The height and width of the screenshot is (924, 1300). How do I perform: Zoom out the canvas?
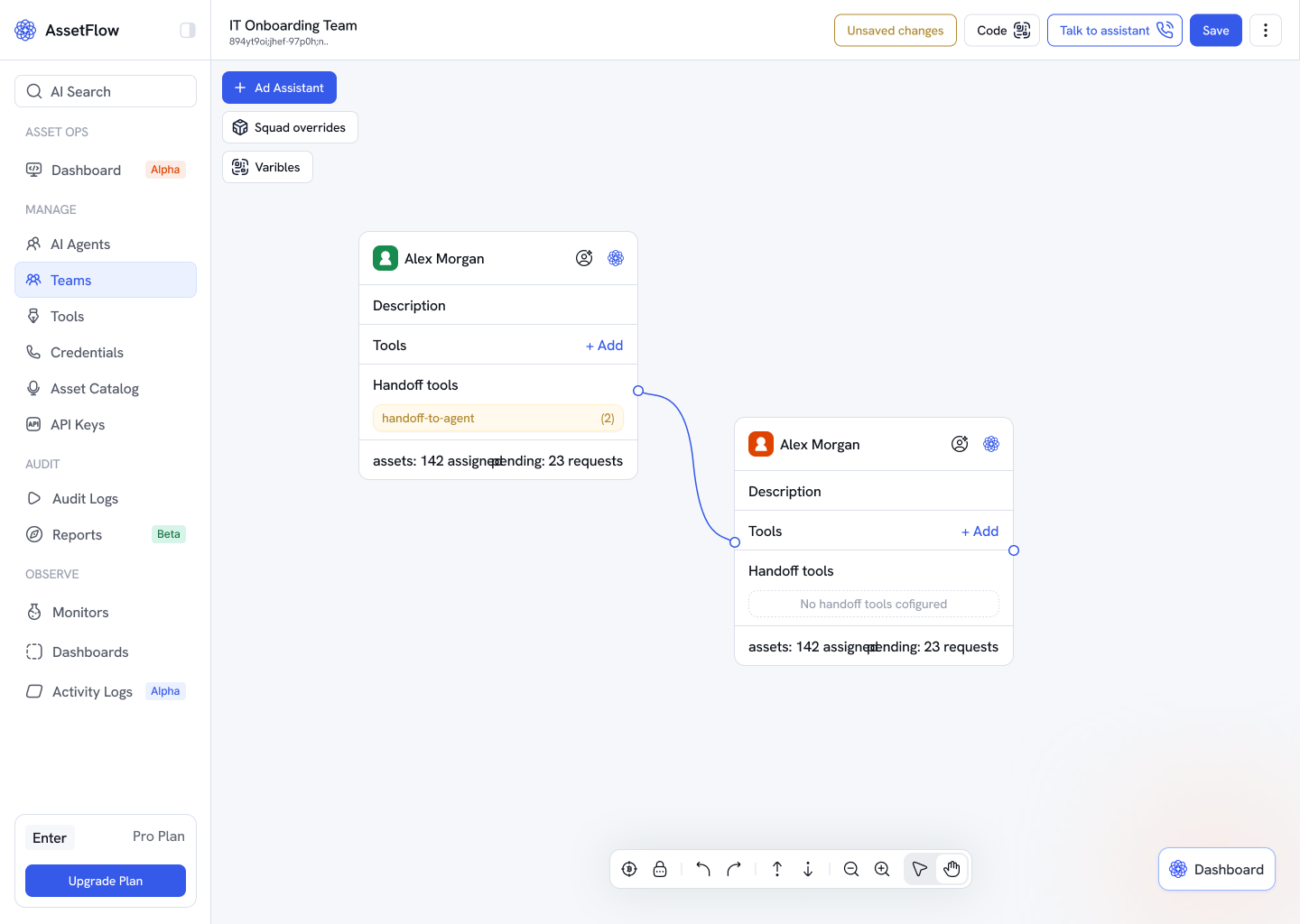pos(851,869)
